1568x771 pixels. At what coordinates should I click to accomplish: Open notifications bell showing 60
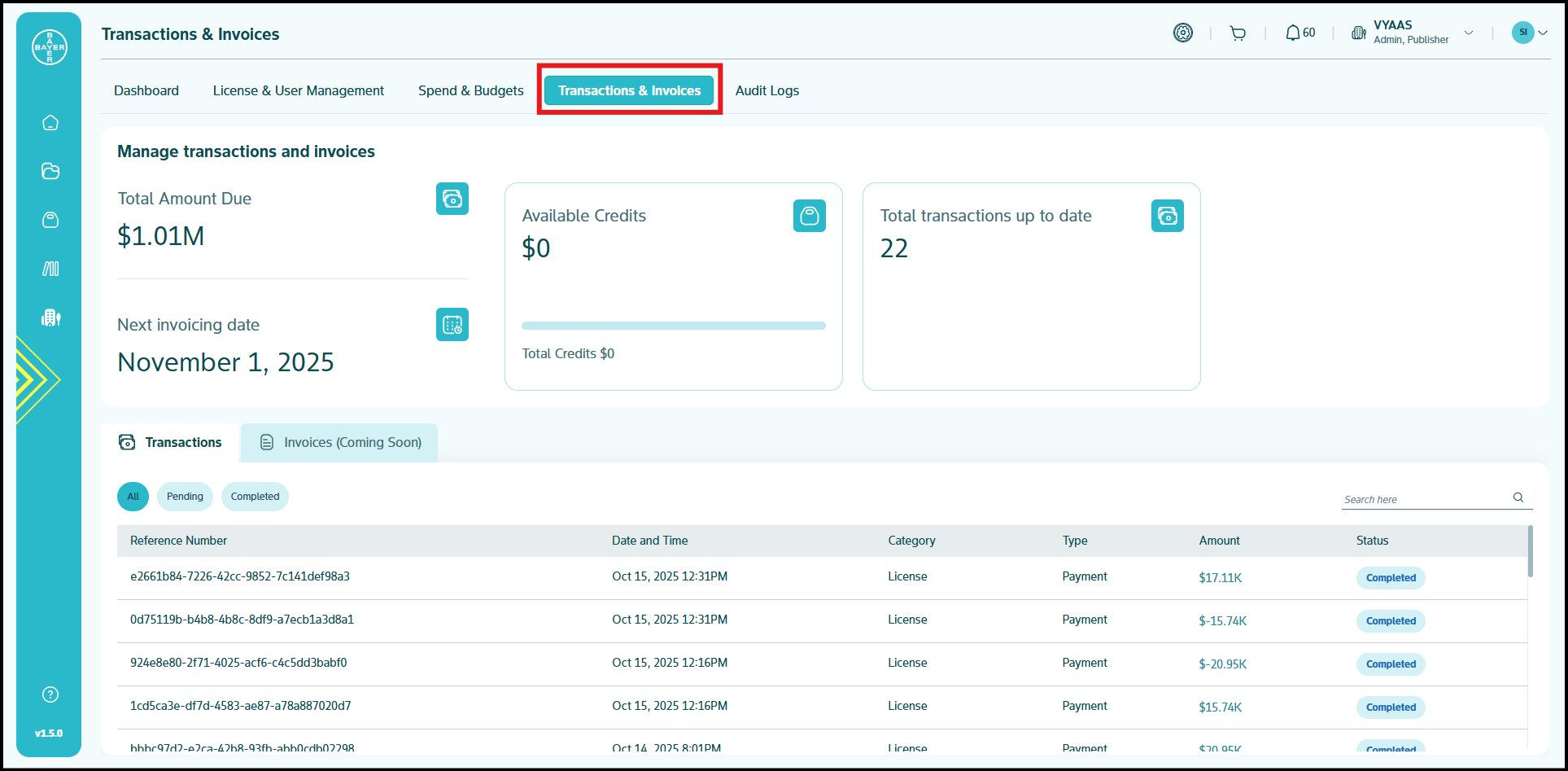coord(1299,33)
